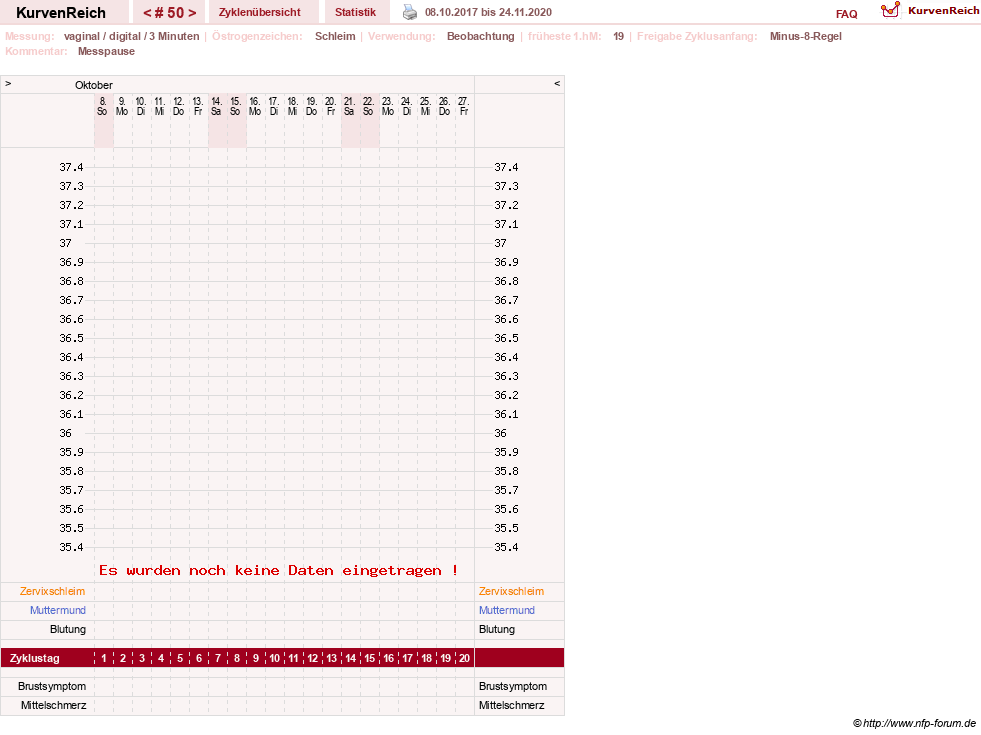This screenshot has width=981, height=735.
Task: Click the left Blutung row label
Action: [68, 629]
